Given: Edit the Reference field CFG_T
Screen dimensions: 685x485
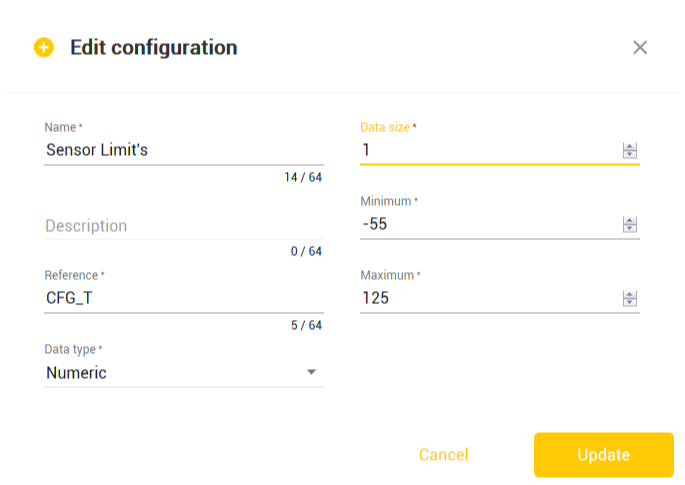Looking at the screenshot, I should [183, 298].
